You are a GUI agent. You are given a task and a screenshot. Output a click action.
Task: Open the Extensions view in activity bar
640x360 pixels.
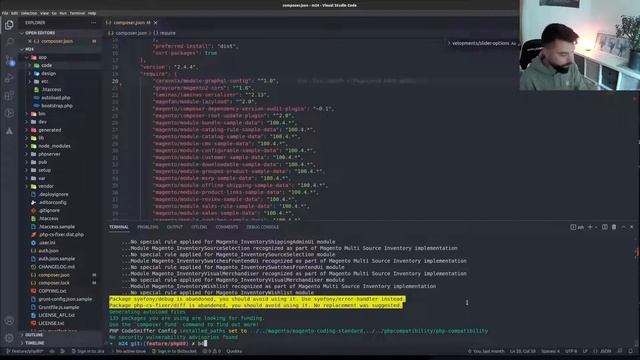[9, 96]
